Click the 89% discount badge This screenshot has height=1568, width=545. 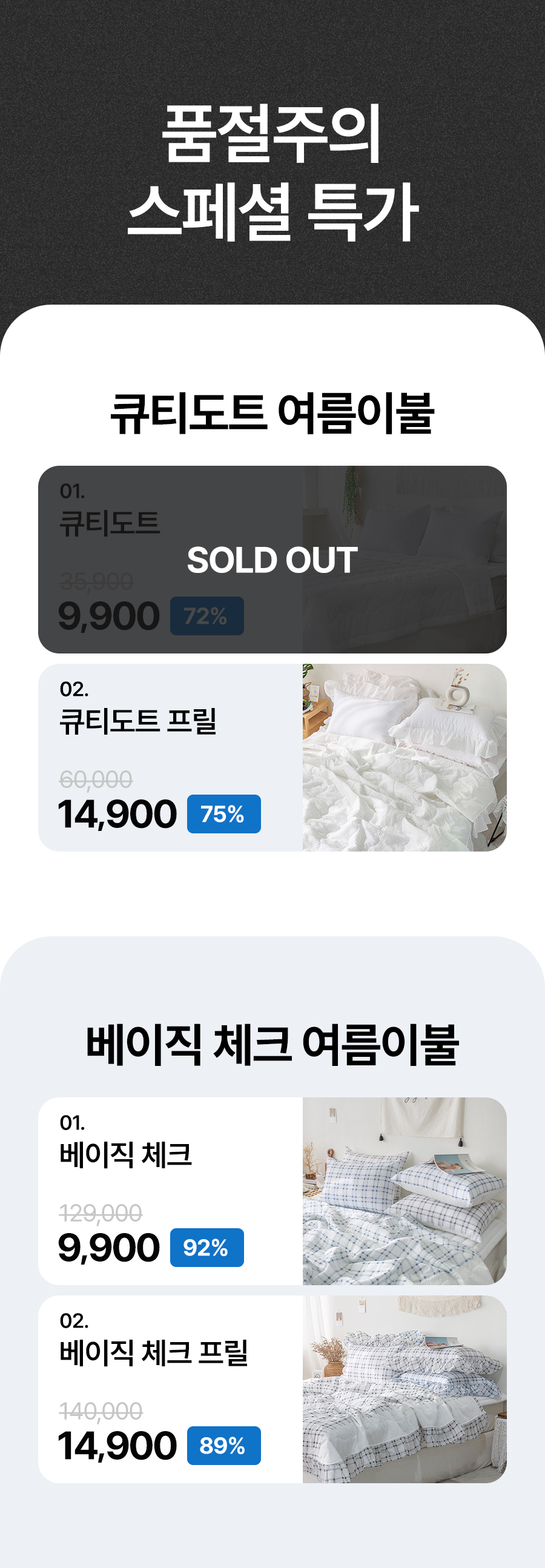tap(223, 1446)
